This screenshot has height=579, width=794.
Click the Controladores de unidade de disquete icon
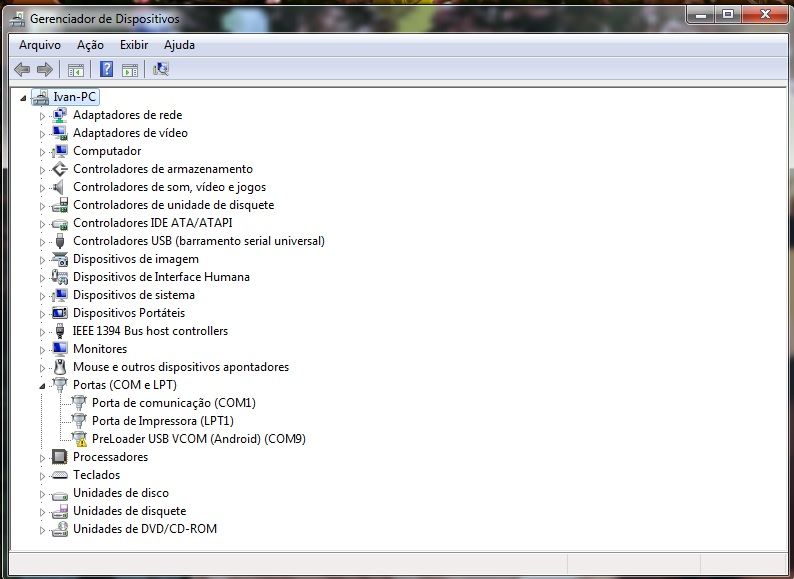(x=60, y=205)
